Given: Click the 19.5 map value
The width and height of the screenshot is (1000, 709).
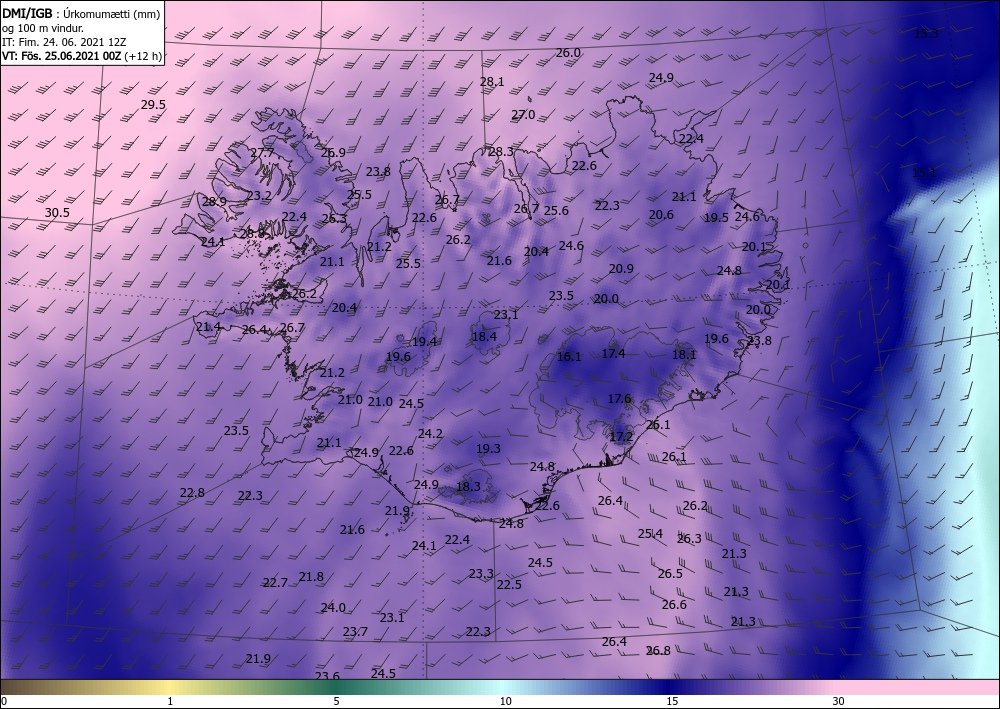Looking at the screenshot, I should [x=716, y=217].
